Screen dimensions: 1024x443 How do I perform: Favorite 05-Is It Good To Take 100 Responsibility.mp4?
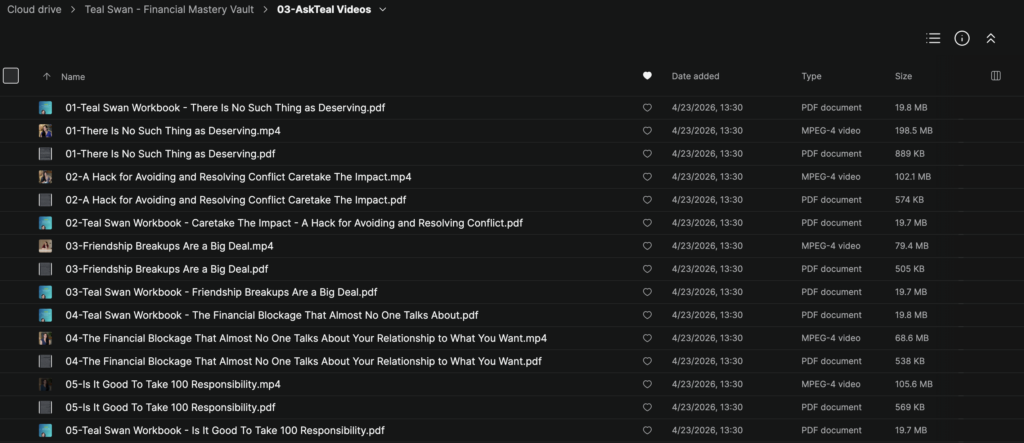click(x=647, y=384)
